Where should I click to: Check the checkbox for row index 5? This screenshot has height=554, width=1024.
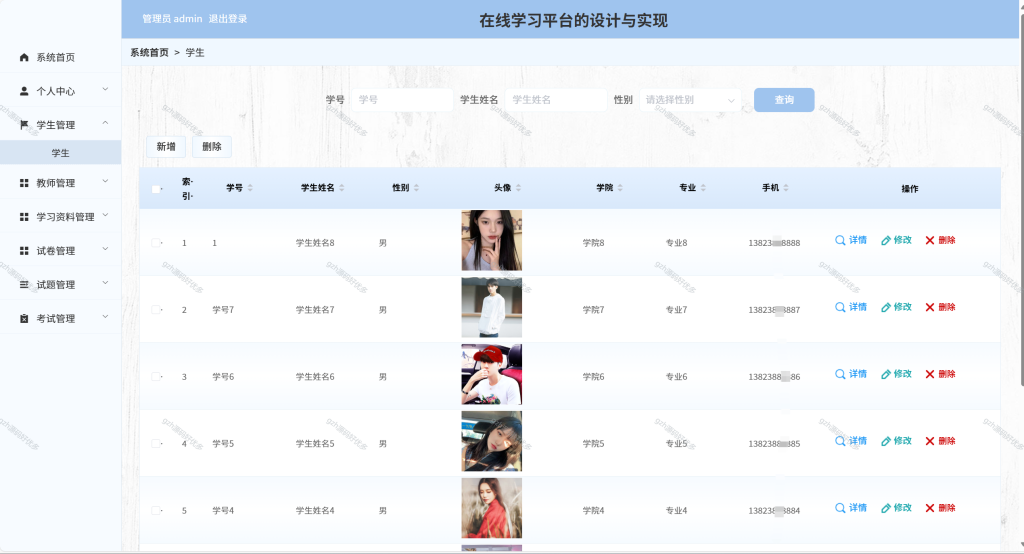tap(156, 511)
